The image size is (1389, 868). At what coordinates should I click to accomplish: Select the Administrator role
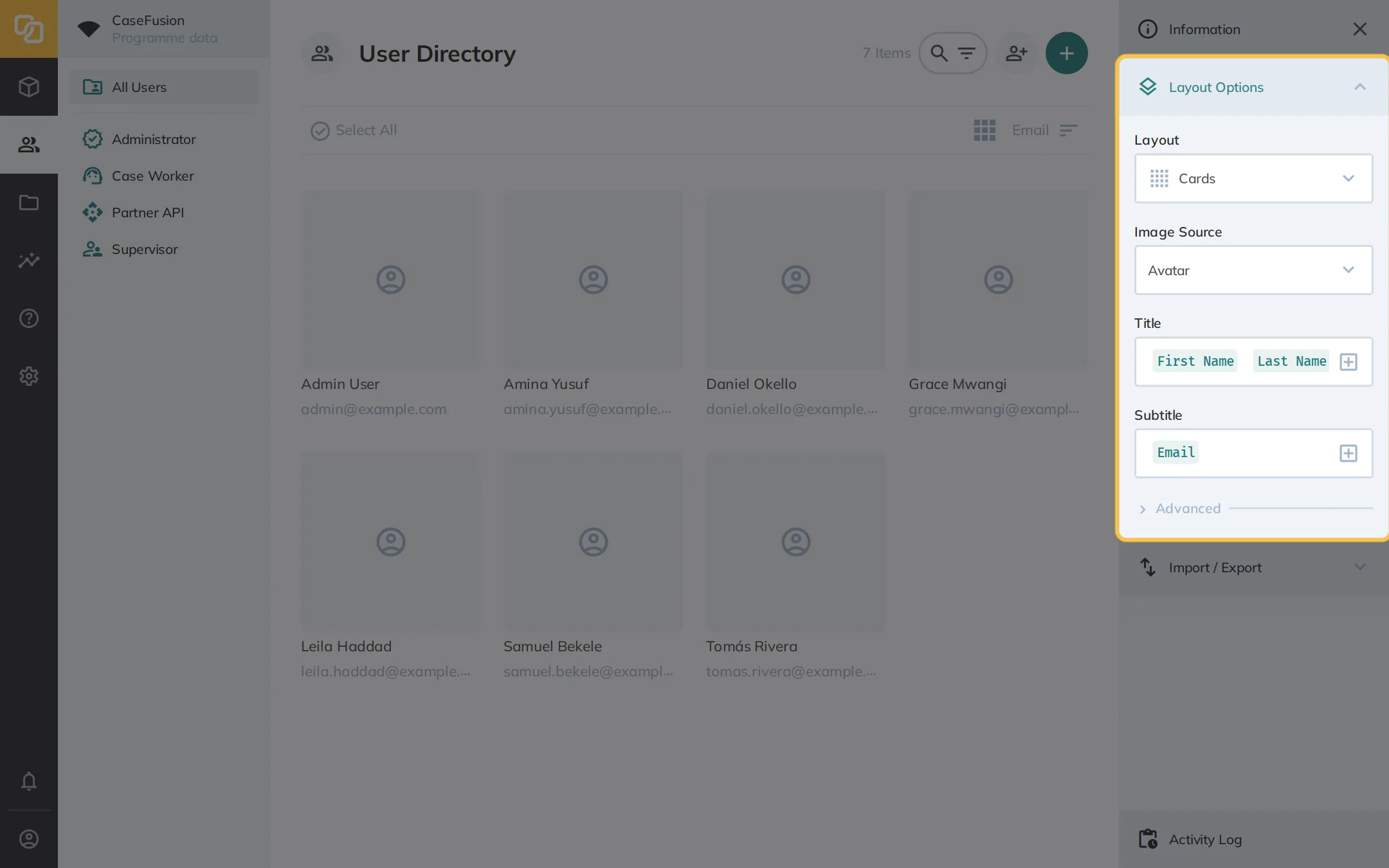tap(164, 139)
